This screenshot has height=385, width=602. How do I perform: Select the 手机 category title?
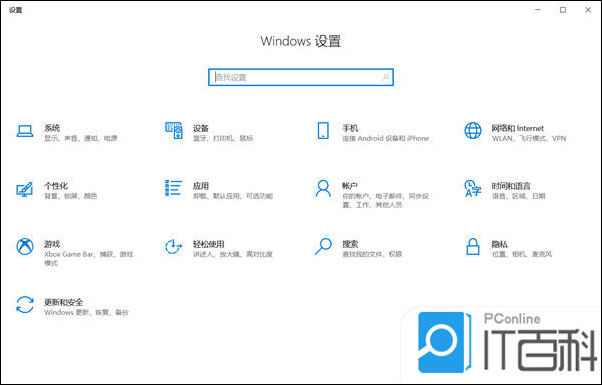click(350, 128)
